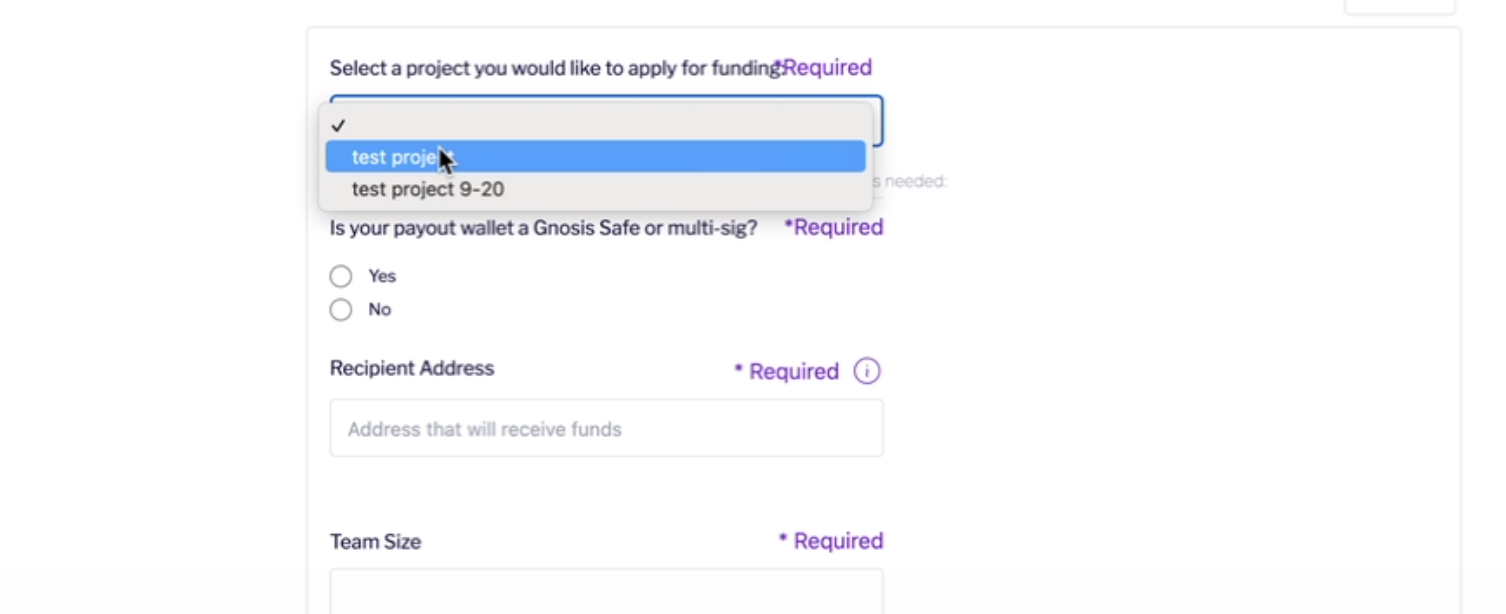The image size is (1506, 614).
Task: Click "* Required" text beside Recipient Address
Action: coord(786,371)
